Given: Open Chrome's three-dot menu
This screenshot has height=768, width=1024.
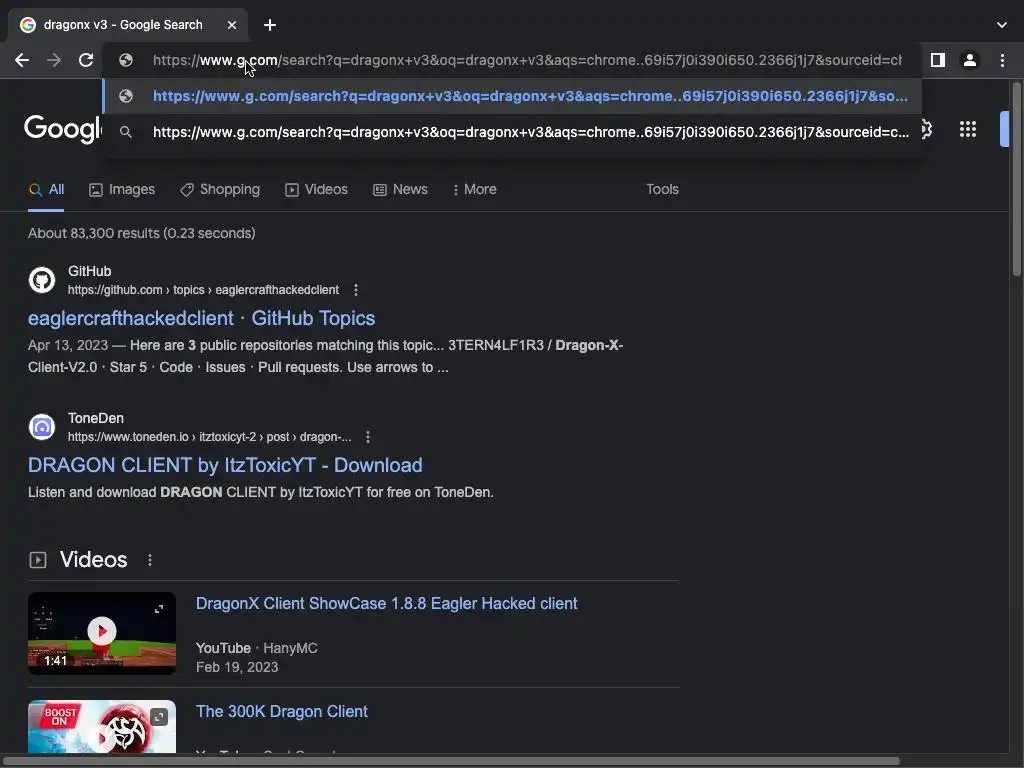Looking at the screenshot, I should coord(1002,60).
